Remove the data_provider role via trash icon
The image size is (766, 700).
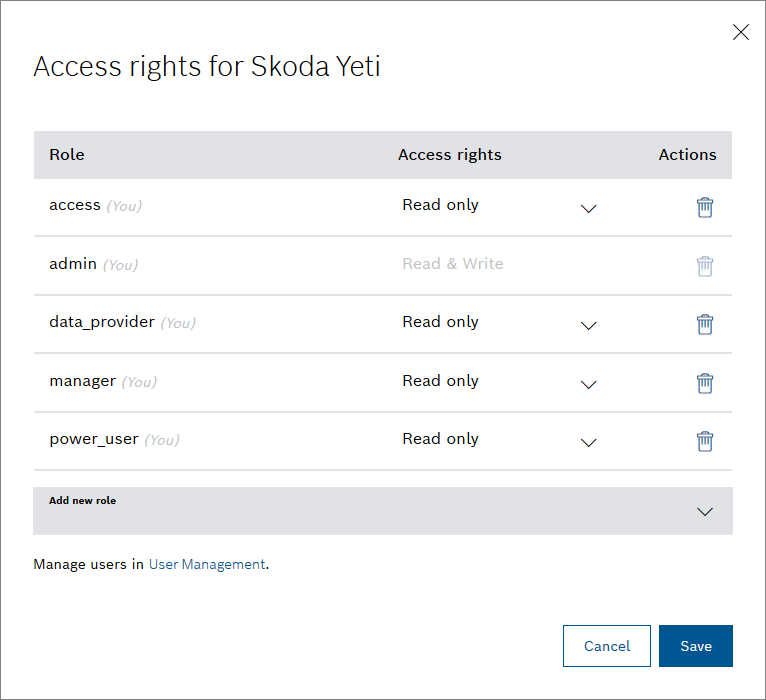coord(705,324)
